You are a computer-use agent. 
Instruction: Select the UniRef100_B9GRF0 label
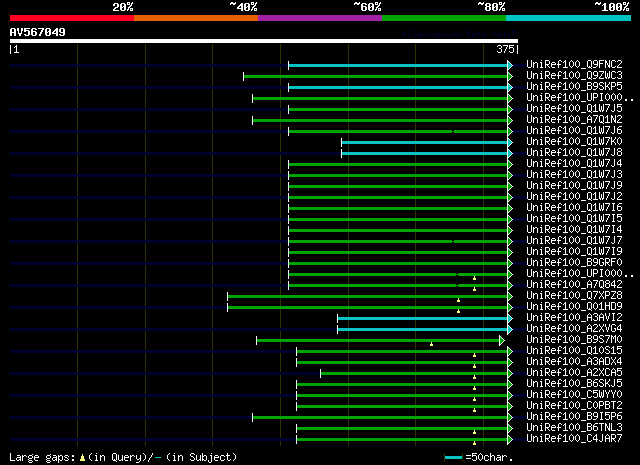pyautogui.click(x=574, y=263)
